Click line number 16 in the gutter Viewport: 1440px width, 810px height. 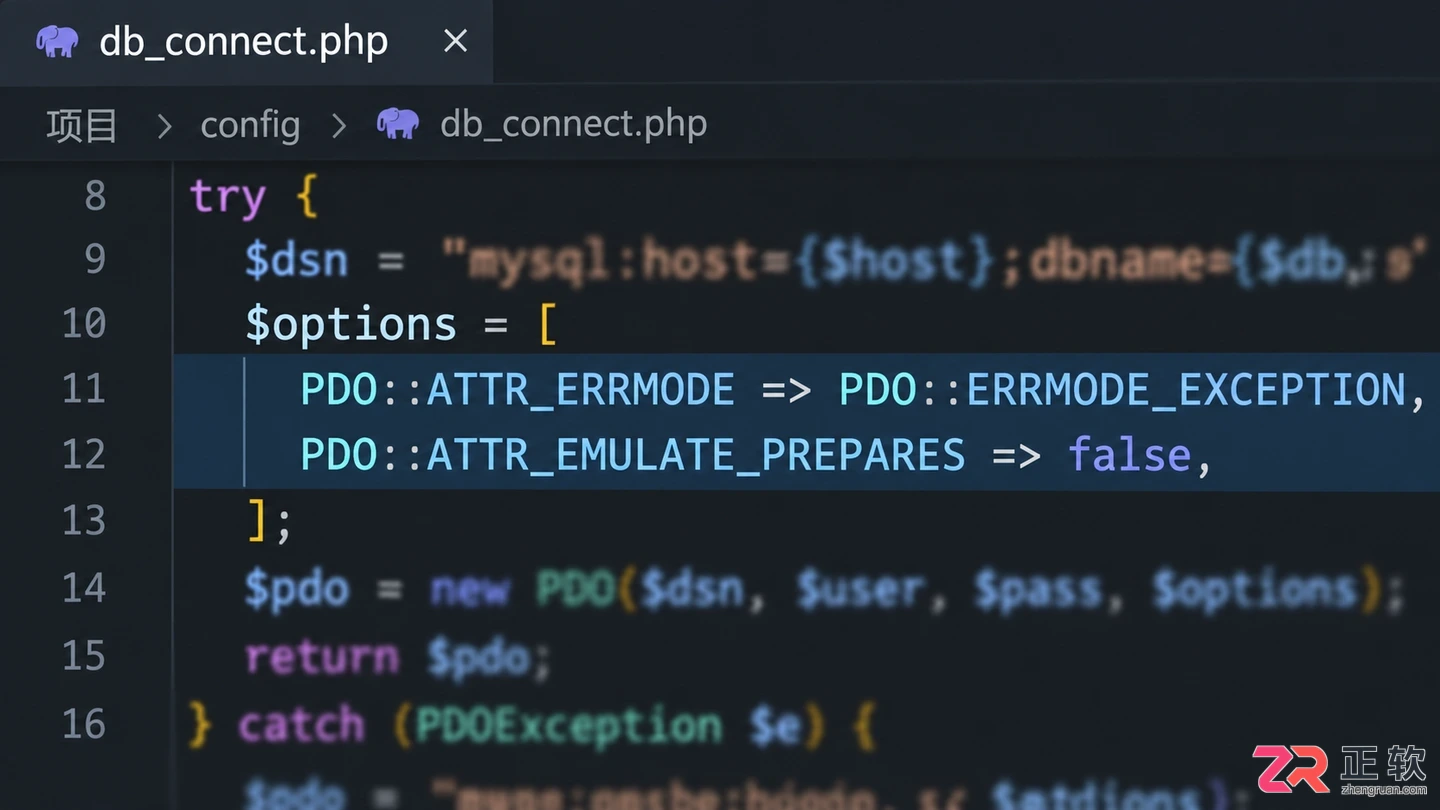pos(84,724)
